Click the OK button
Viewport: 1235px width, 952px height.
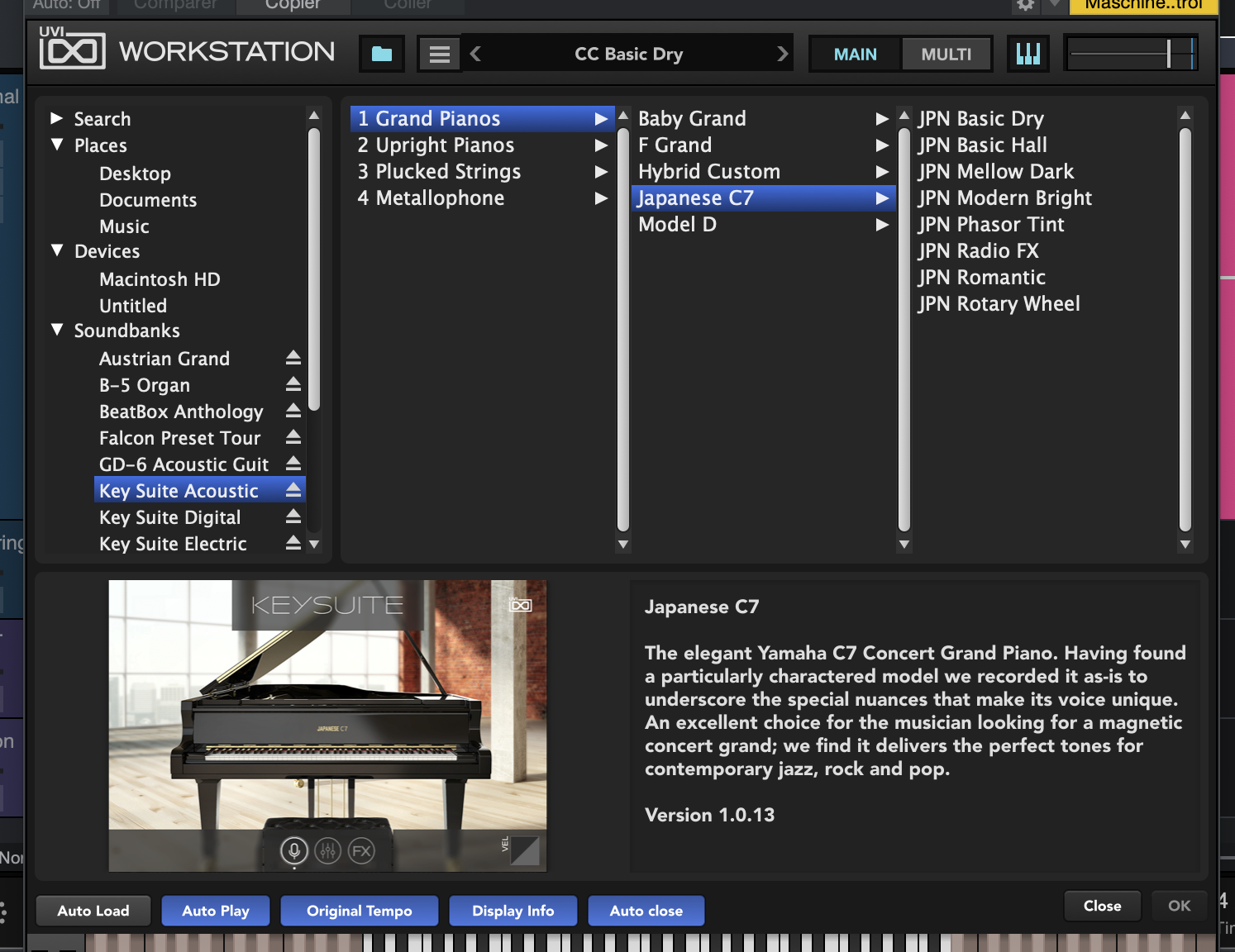1179,906
